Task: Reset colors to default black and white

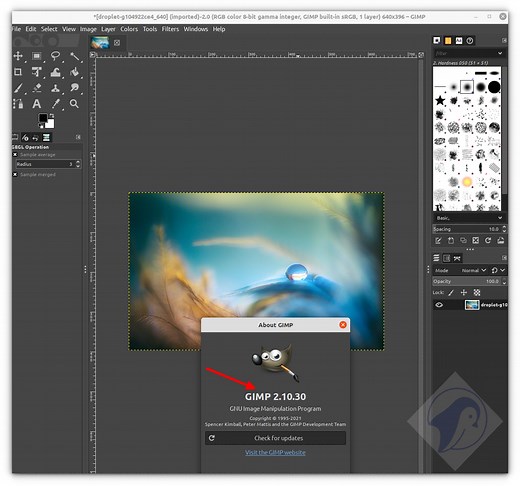Action: pyautogui.click(x=41, y=126)
